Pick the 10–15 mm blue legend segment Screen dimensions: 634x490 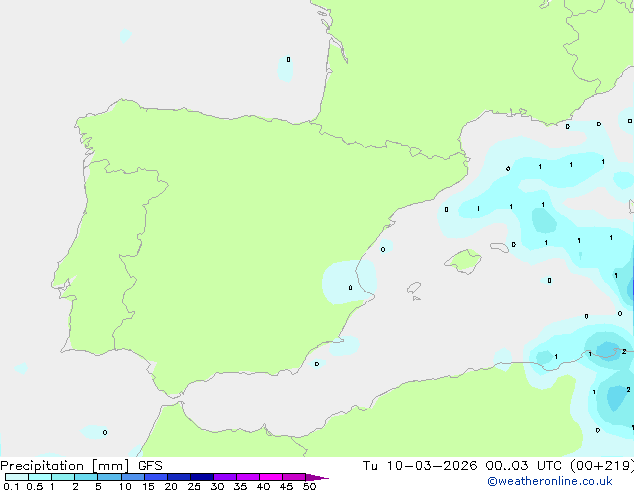pyautogui.click(x=133, y=477)
